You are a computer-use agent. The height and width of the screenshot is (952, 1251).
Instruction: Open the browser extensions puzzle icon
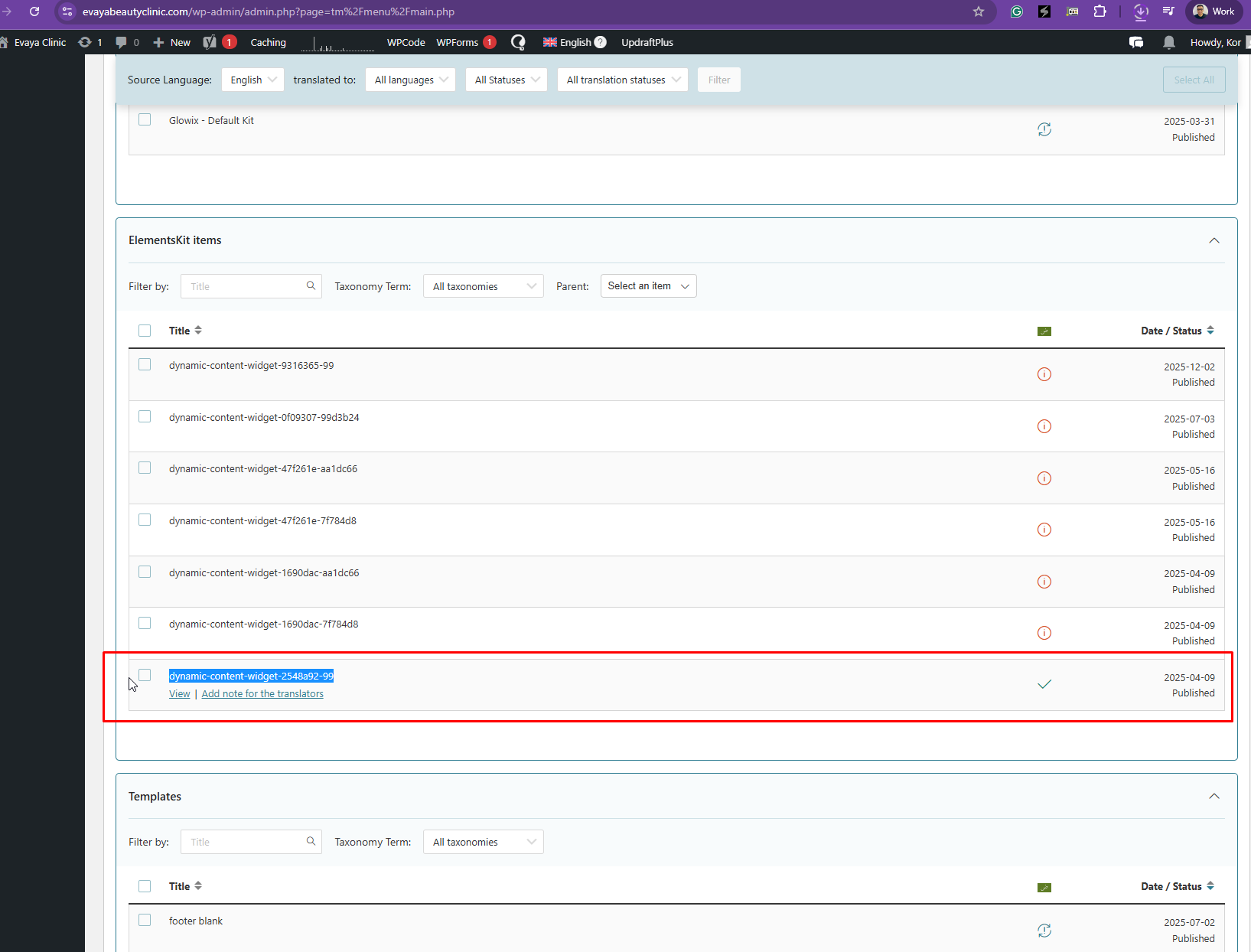[x=1100, y=11]
